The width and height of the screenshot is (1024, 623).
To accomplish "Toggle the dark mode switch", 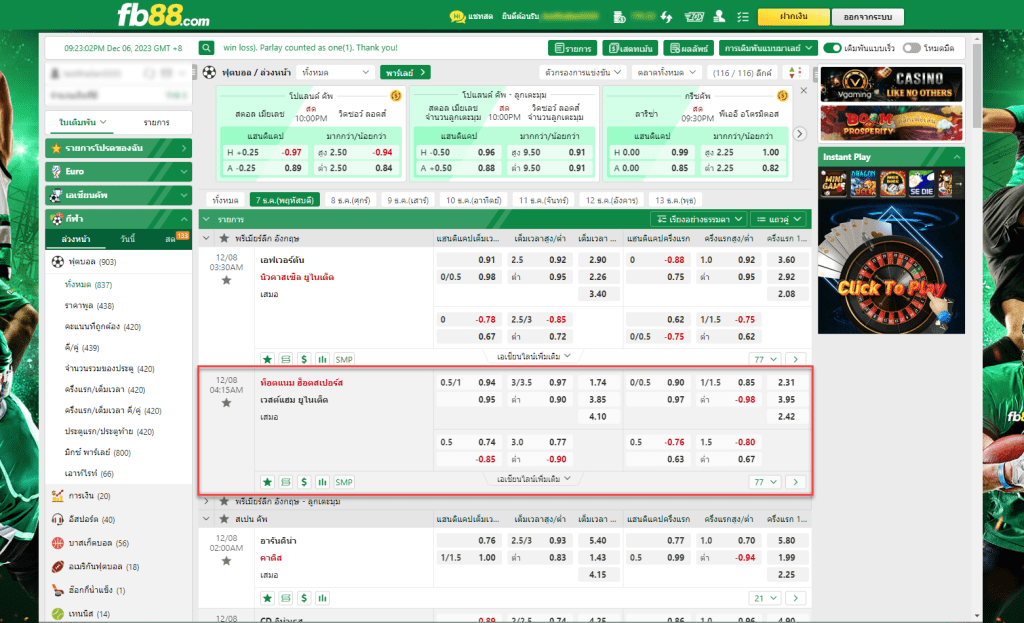I will pos(911,47).
